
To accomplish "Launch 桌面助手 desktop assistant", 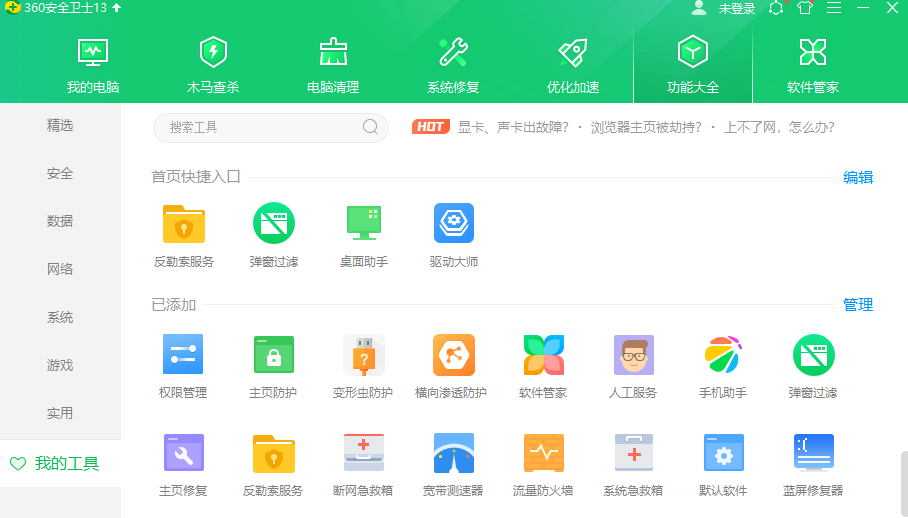I will 363,224.
